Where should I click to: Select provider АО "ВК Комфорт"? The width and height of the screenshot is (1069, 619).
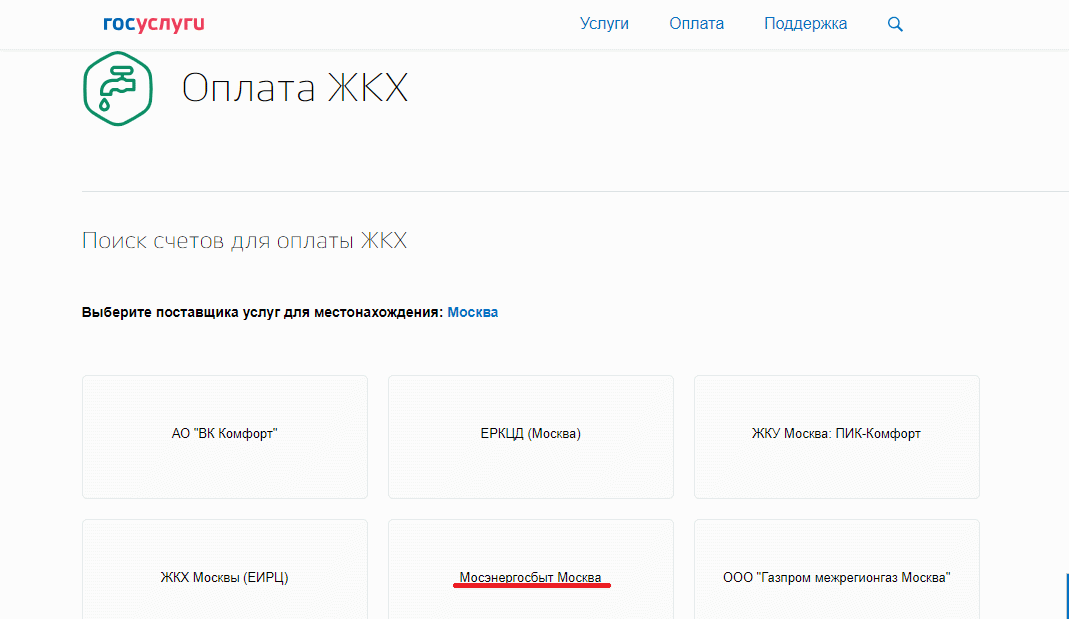[224, 434]
